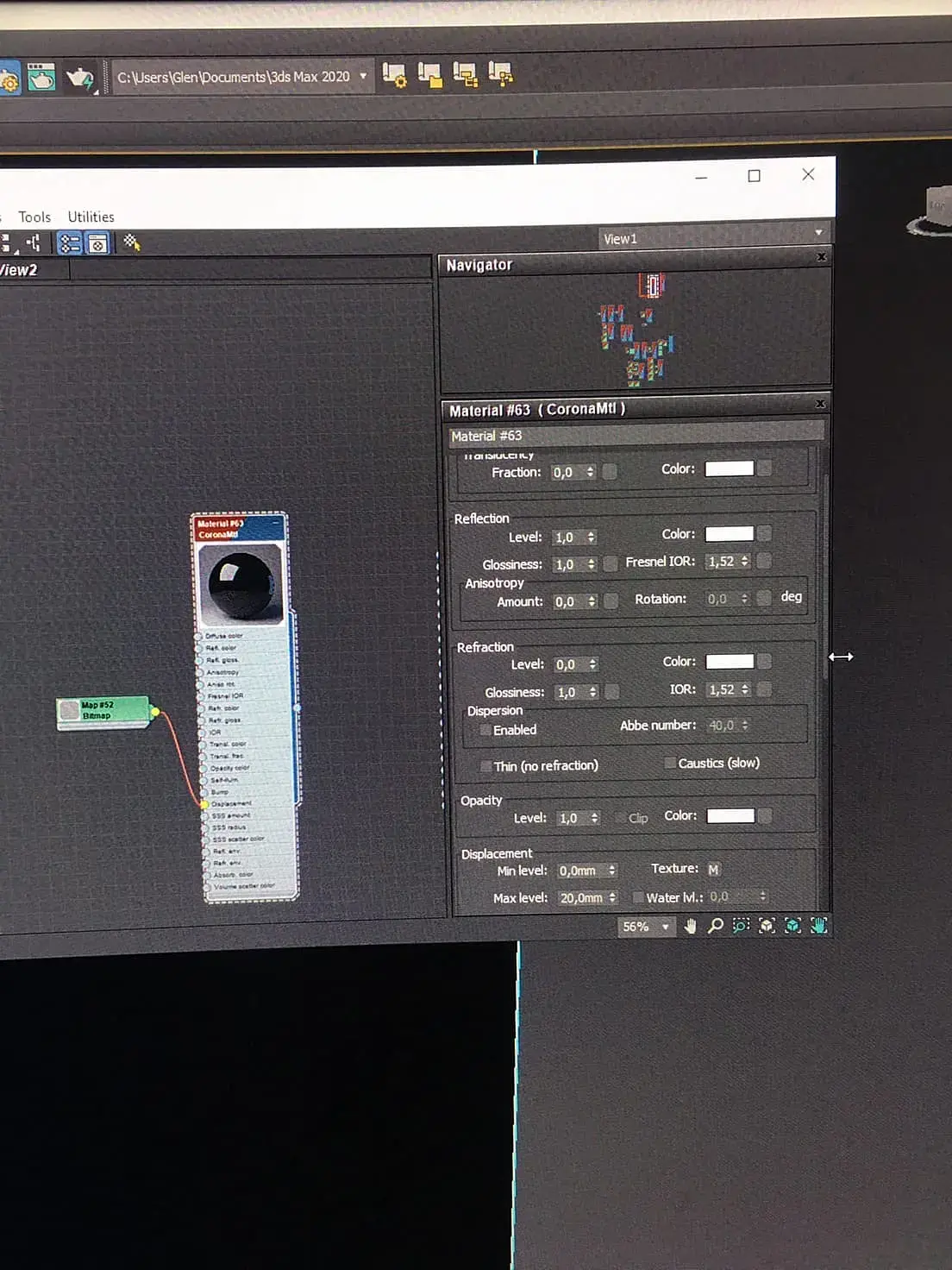Click the Navigator graph overview thumbnail
952x1270 pixels.
tap(636, 330)
